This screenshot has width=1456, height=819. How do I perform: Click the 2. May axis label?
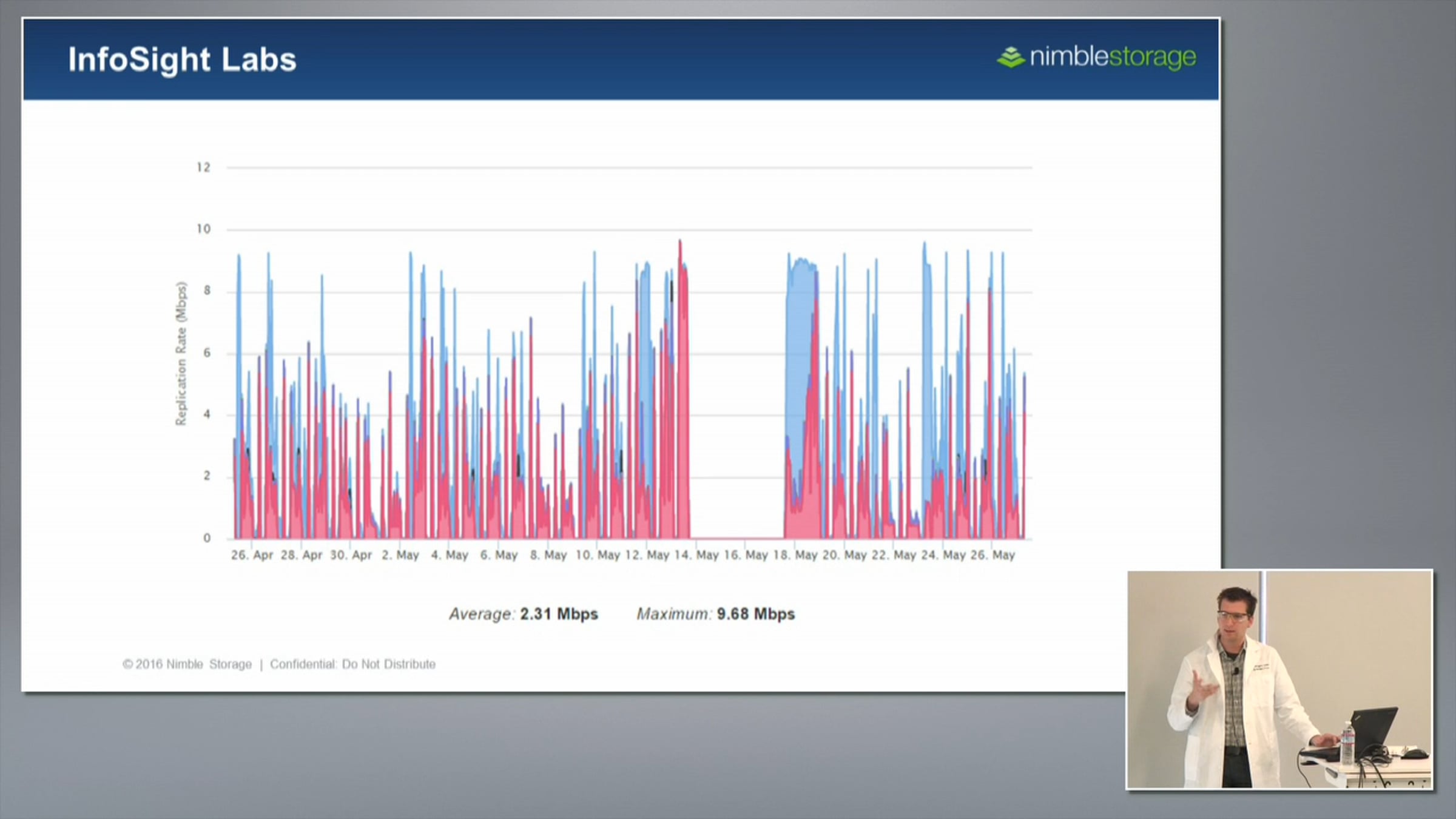click(x=400, y=555)
